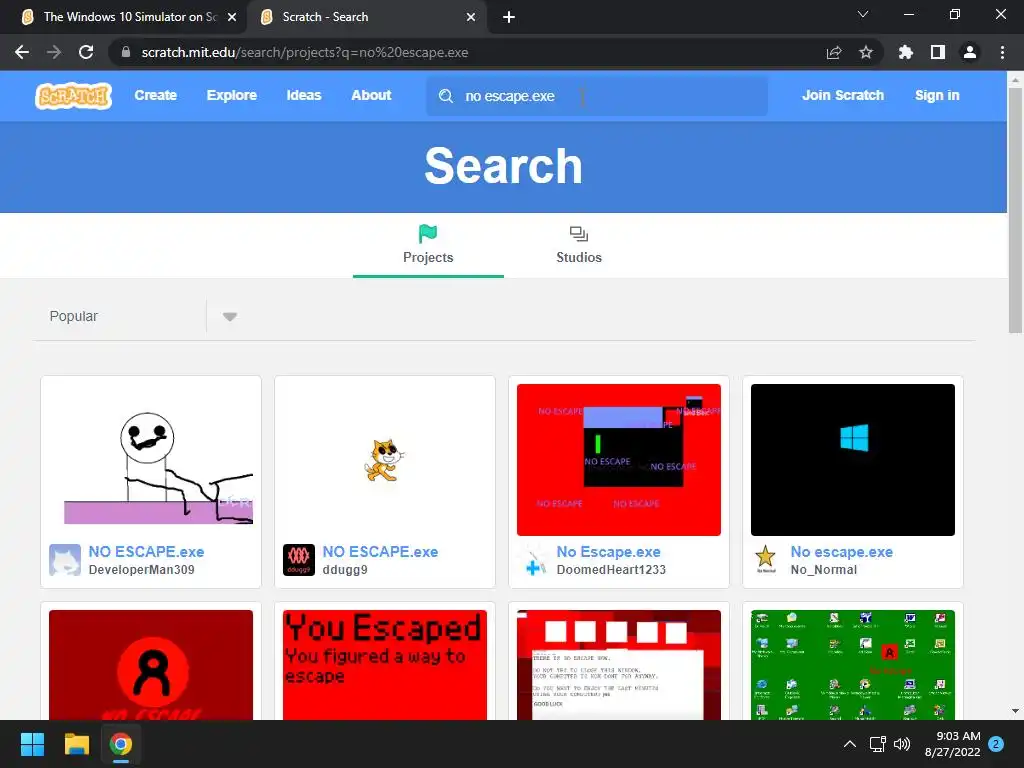This screenshot has height=768, width=1024.
Task: Open No_Normal's star avatar icon
Action: (x=765, y=560)
